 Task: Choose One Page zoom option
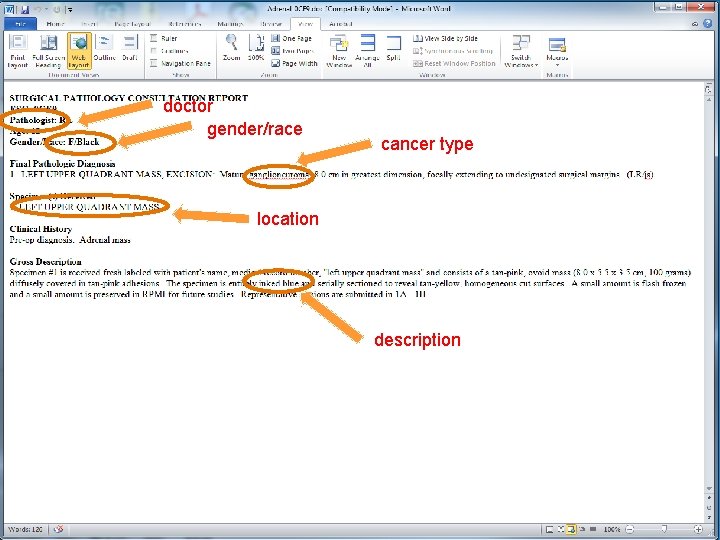(x=292, y=39)
